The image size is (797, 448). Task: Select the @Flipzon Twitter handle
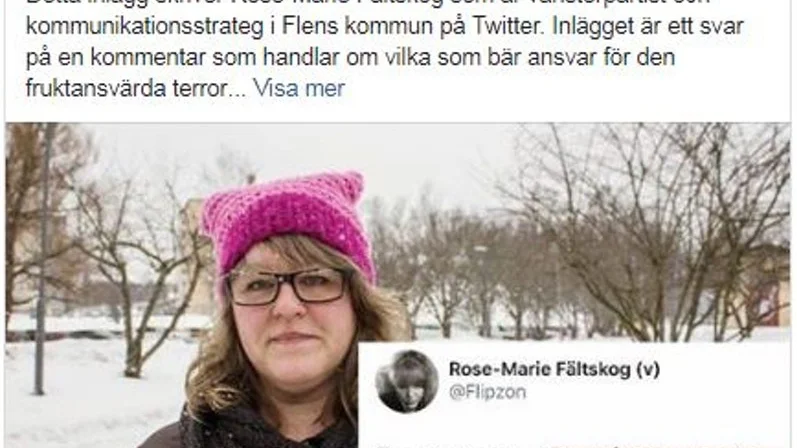point(487,392)
